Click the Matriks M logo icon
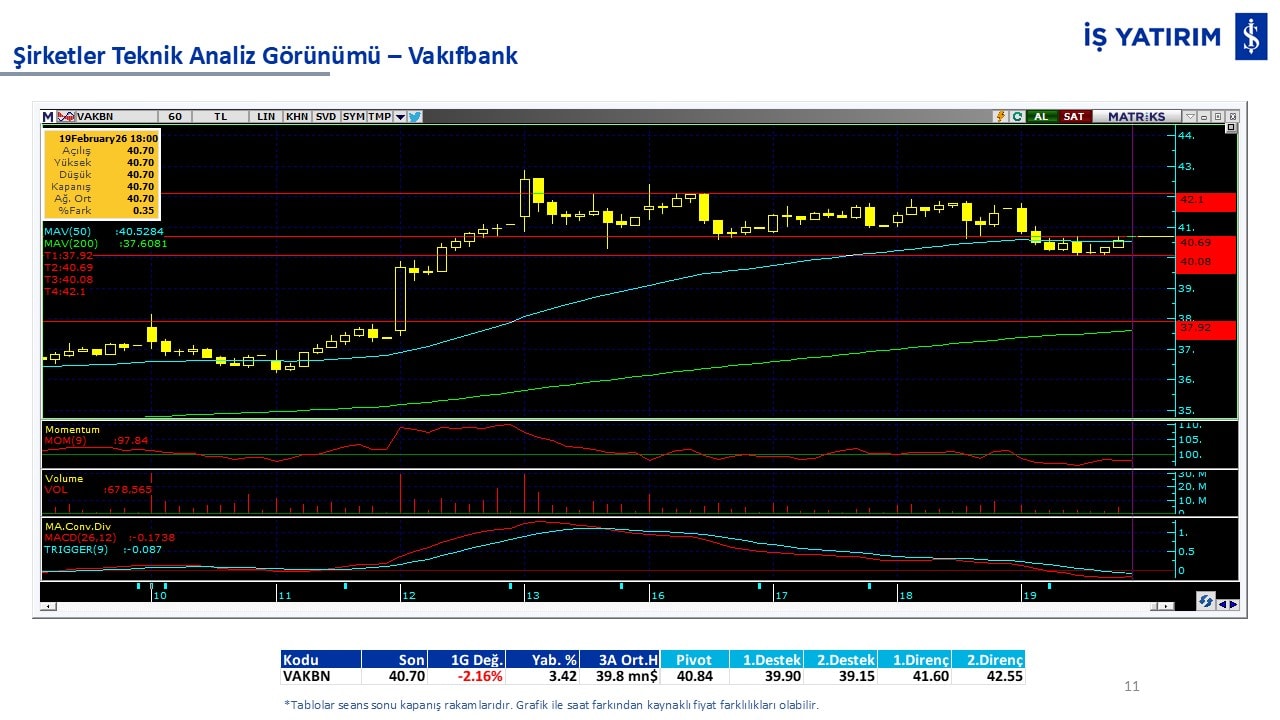 48,116
